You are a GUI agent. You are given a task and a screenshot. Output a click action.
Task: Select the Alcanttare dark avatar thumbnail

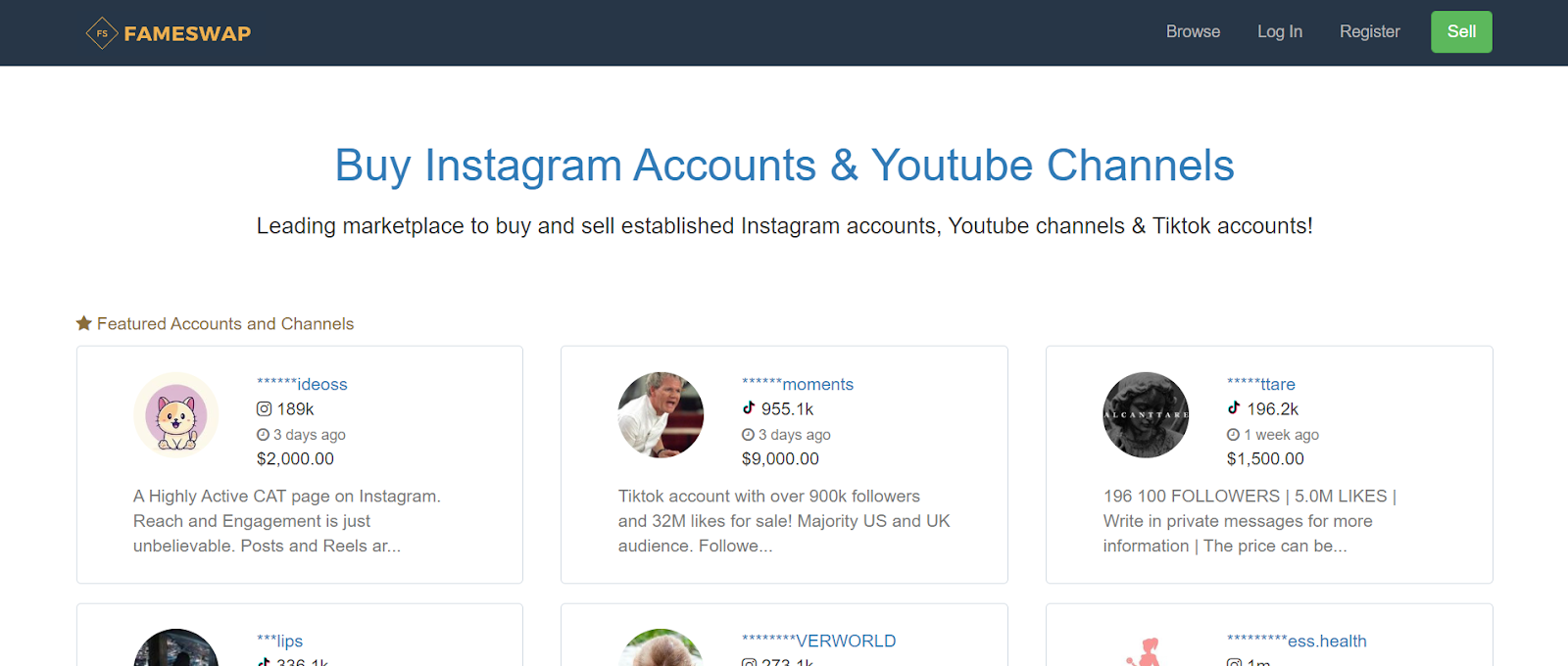pos(1146,415)
